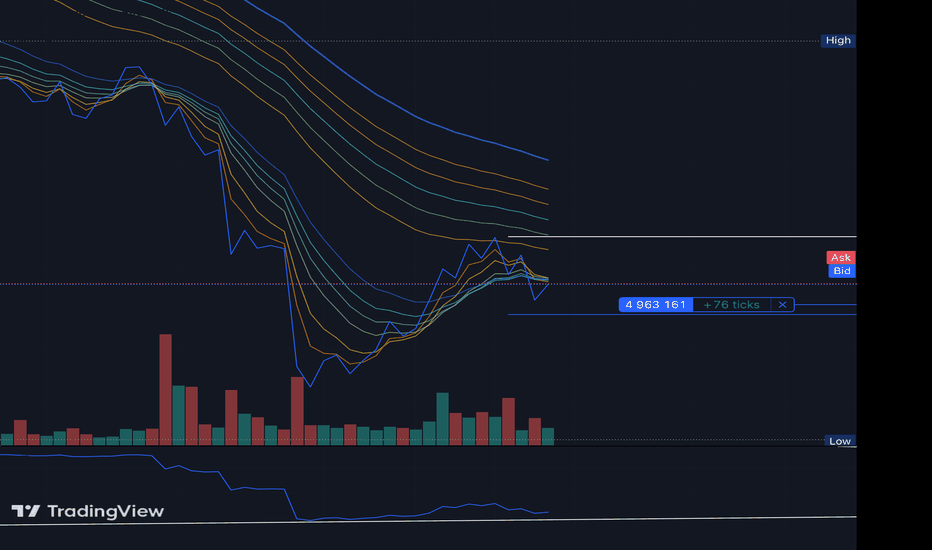Select the order quantity 4 963 161 label
This screenshot has height=550, width=932.
coord(656,304)
